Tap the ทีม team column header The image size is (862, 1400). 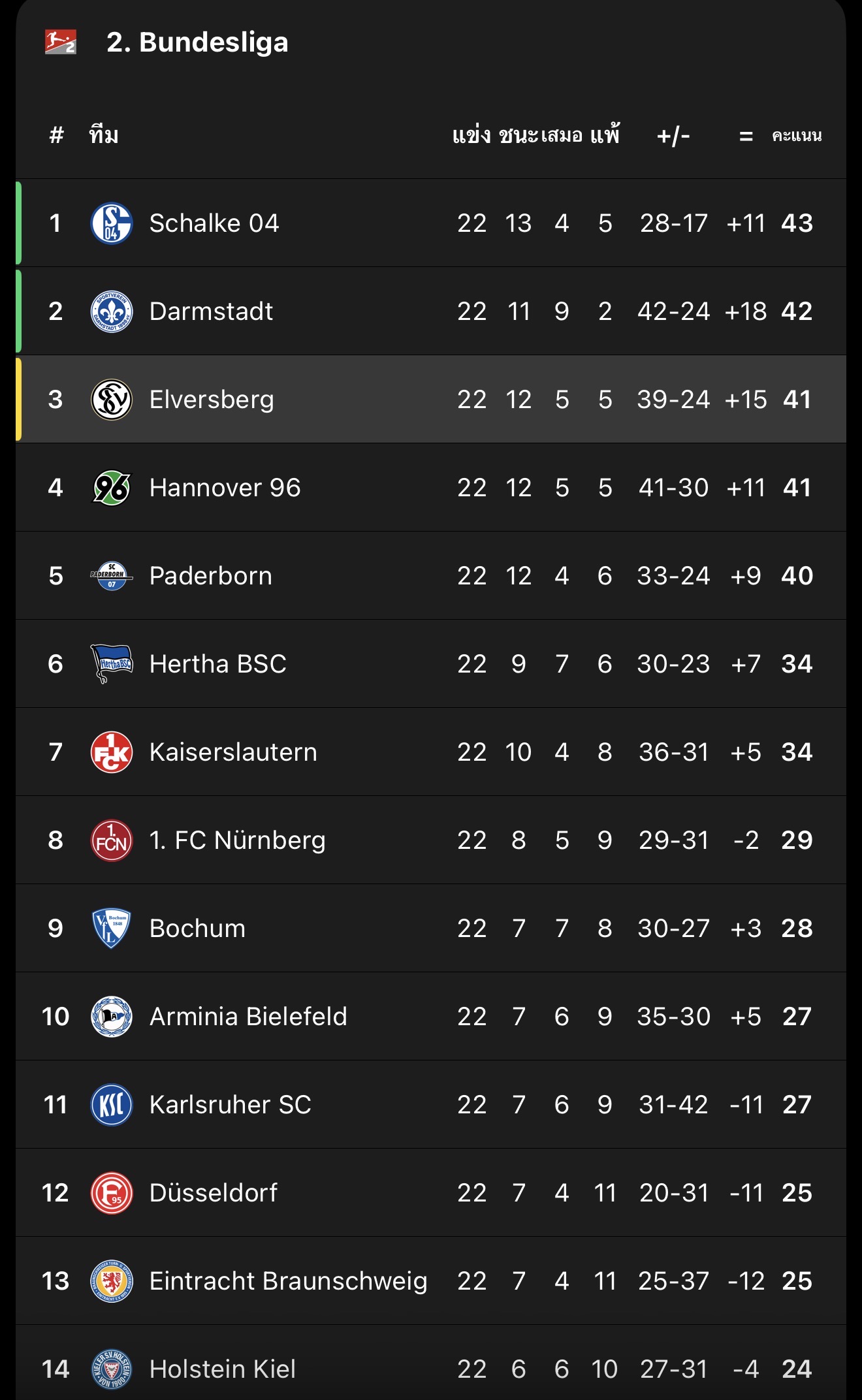[x=104, y=136]
